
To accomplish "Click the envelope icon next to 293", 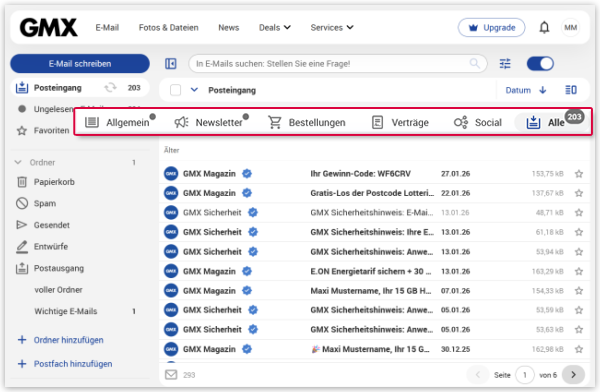I will pyautogui.click(x=171, y=374).
